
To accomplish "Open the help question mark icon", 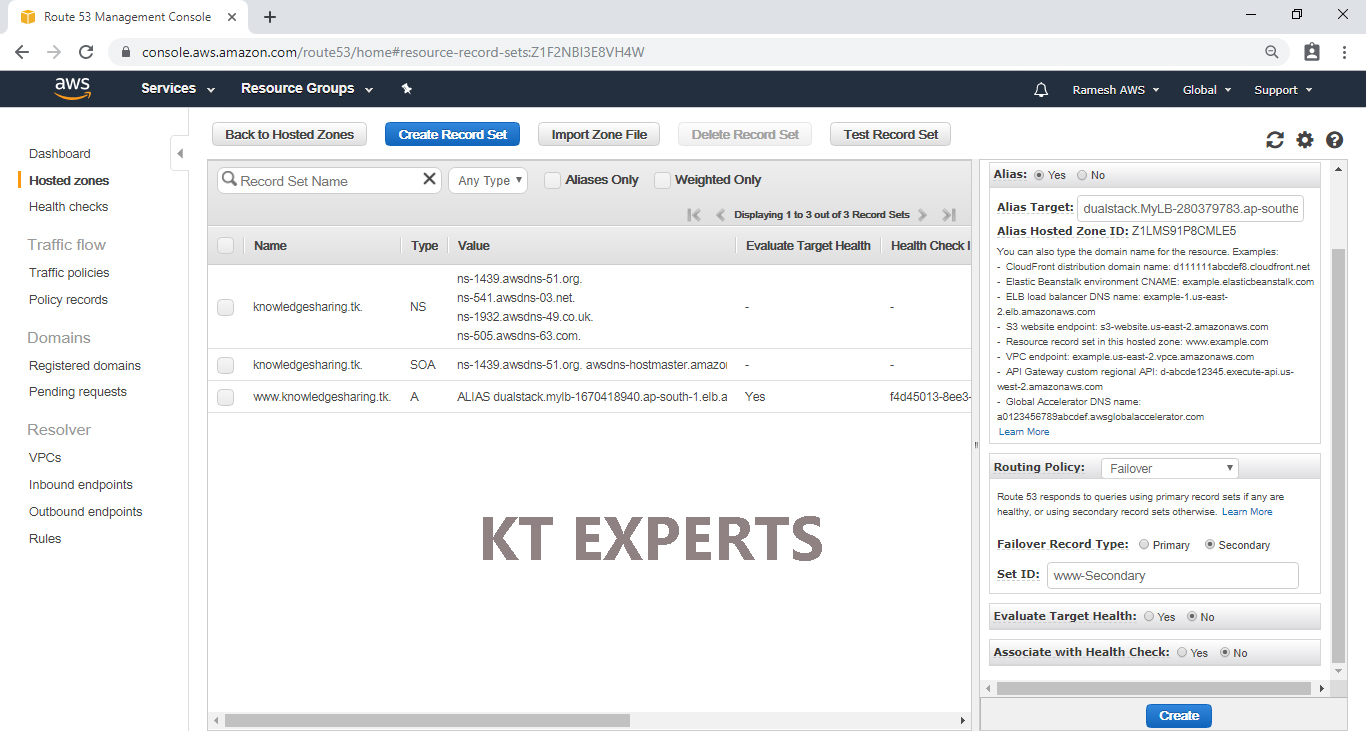I will pyautogui.click(x=1334, y=140).
